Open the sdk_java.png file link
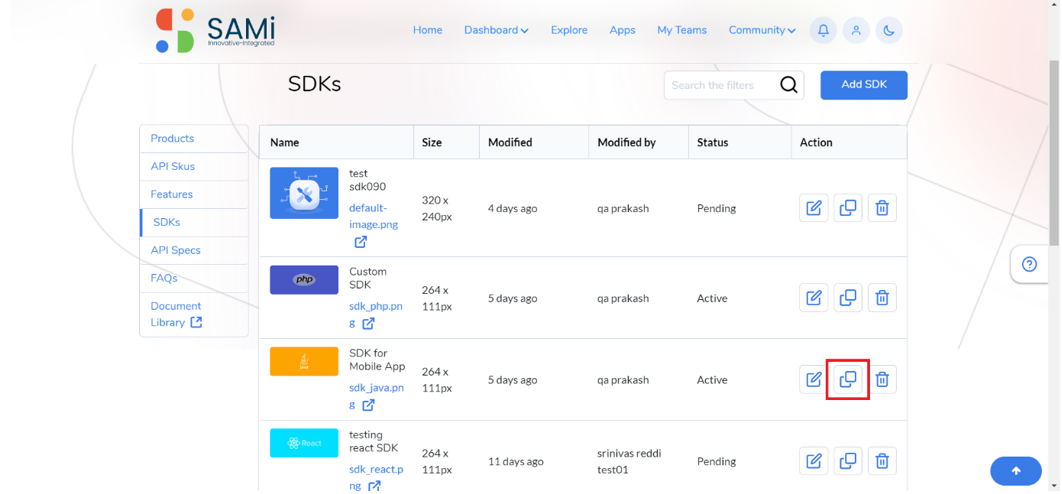The height and width of the screenshot is (494, 1062). (x=377, y=396)
